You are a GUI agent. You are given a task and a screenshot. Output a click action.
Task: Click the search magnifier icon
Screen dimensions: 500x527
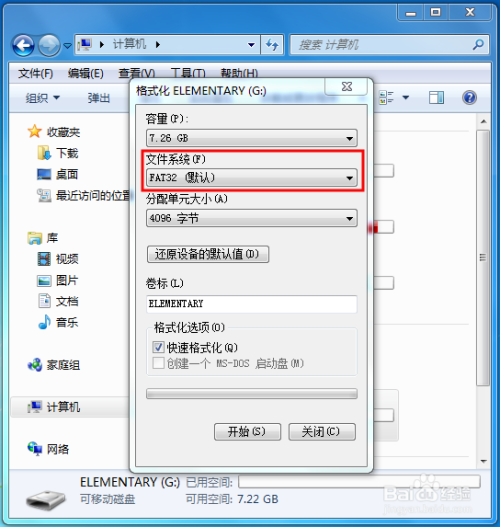click(x=478, y=44)
